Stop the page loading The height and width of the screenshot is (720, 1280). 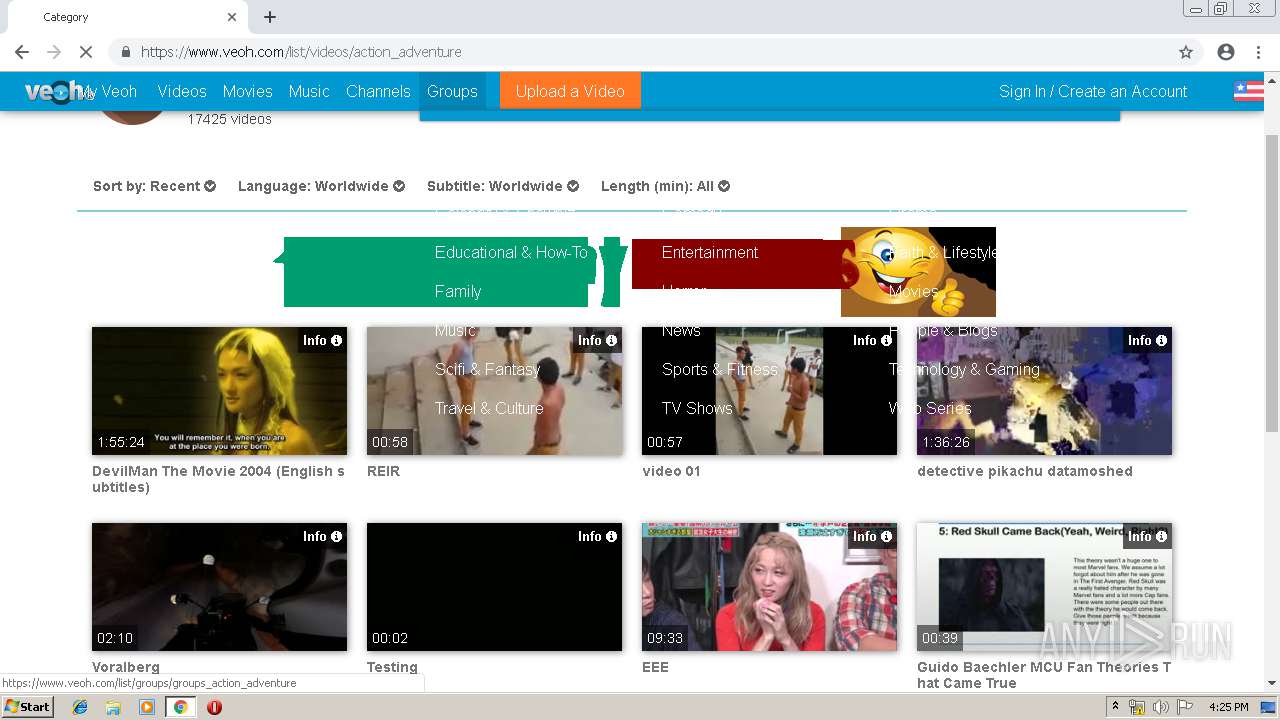(x=85, y=52)
